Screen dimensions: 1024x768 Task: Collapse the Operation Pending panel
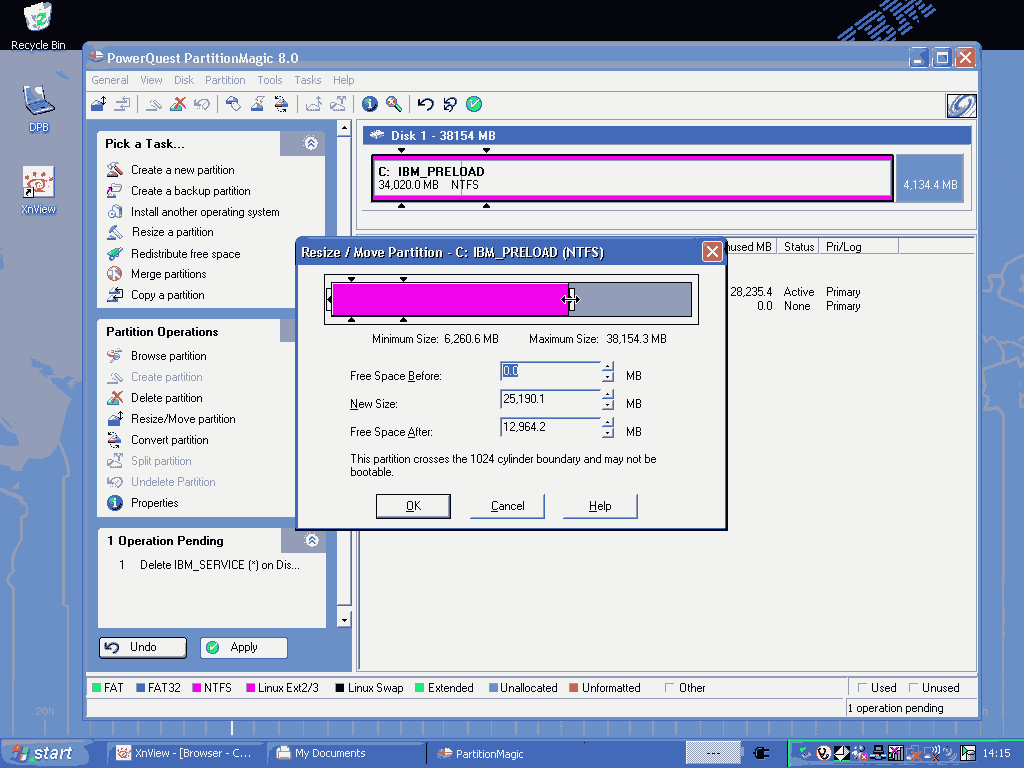click(311, 541)
